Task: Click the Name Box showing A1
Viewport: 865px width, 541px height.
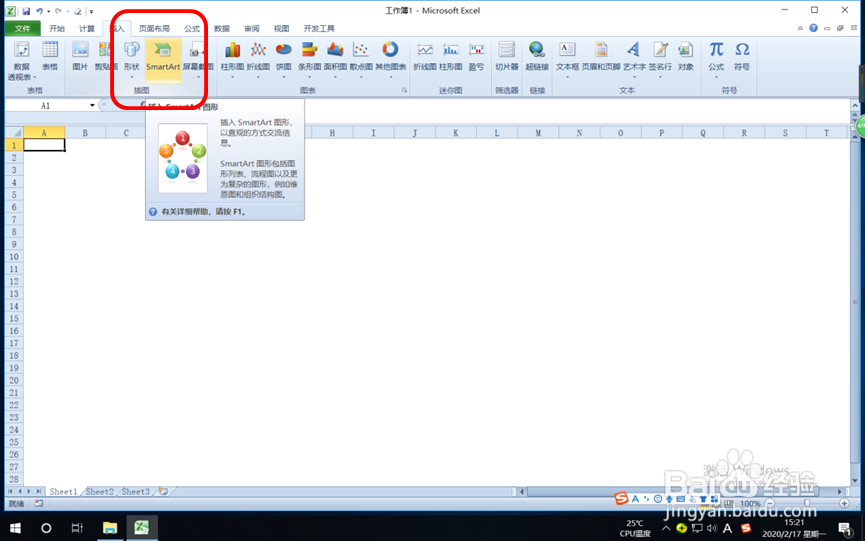Action: pyautogui.click(x=46, y=105)
